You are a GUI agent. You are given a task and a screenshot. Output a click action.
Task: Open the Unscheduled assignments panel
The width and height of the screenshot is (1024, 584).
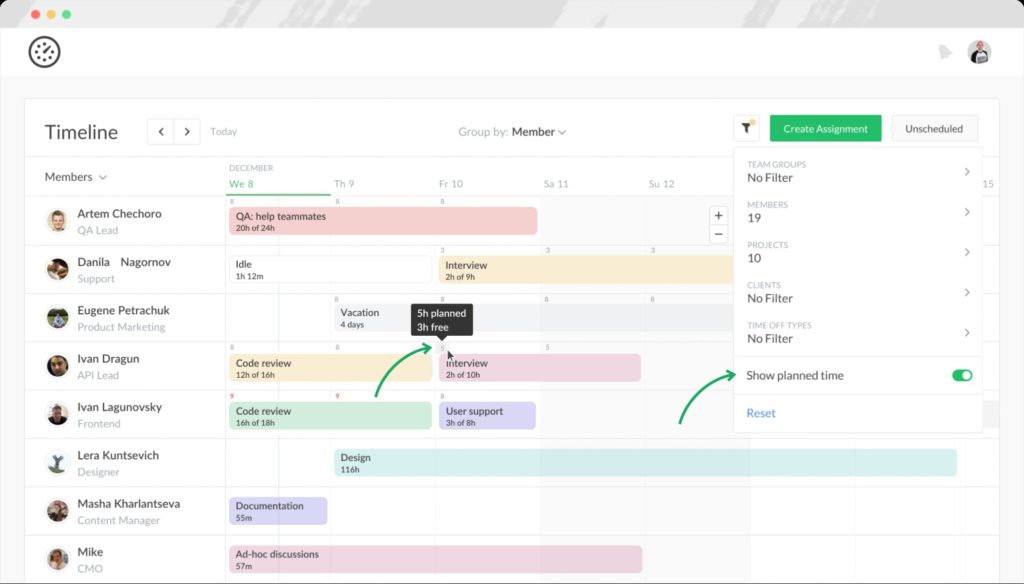click(934, 128)
